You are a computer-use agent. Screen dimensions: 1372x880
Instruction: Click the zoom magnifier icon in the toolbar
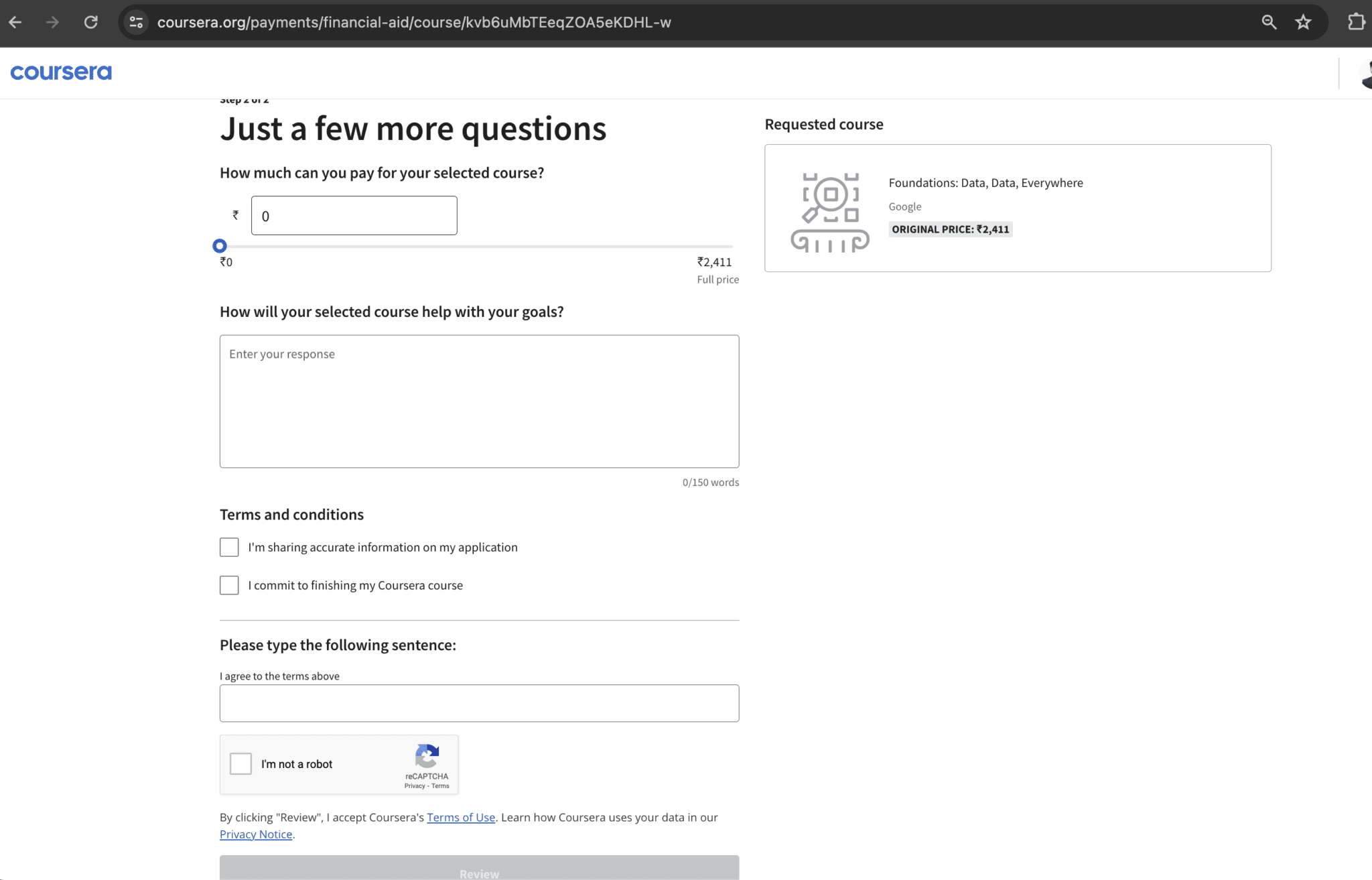[1270, 22]
